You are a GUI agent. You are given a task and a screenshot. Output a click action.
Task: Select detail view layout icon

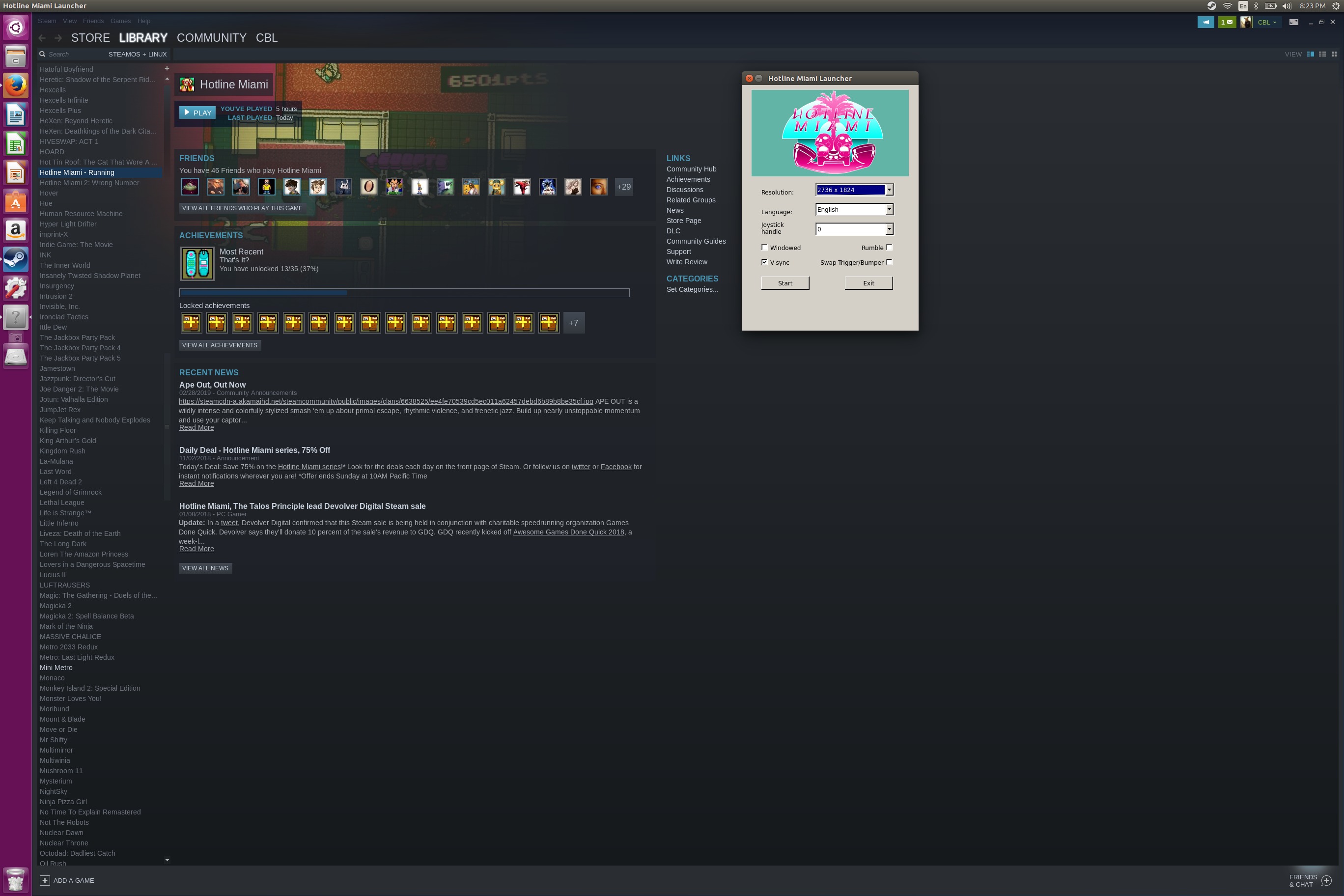pos(1310,55)
